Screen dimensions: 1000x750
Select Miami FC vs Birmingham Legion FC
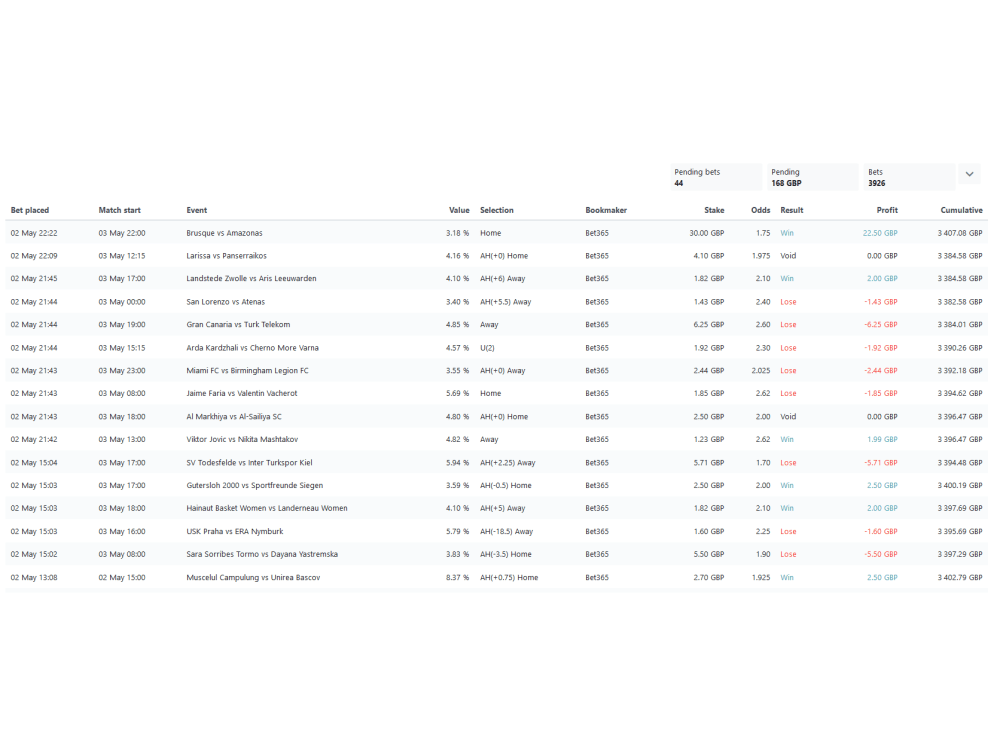pos(247,371)
